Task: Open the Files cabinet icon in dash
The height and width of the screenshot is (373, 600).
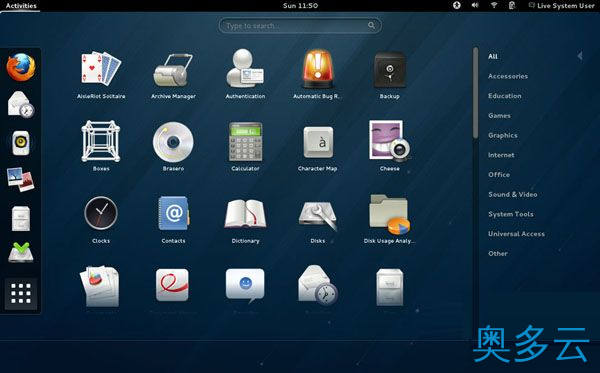Action: pos(21,218)
